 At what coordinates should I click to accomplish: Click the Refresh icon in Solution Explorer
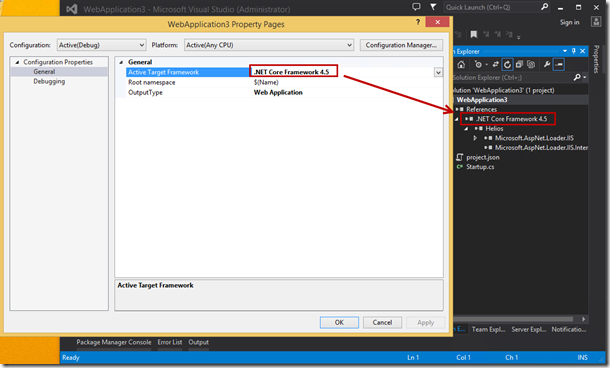pyautogui.click(x=507, y=65)
